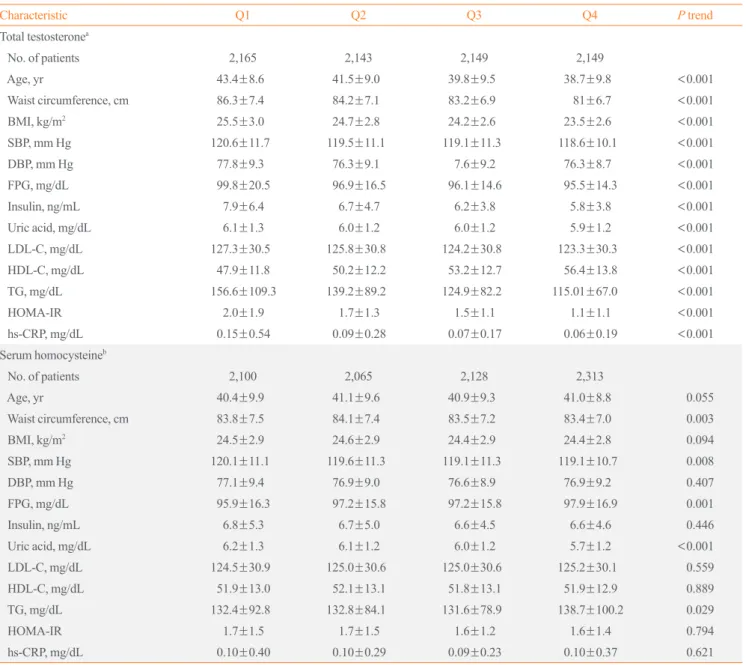
Task: Click the 'P trend' column header
Action: pos(695,15)
